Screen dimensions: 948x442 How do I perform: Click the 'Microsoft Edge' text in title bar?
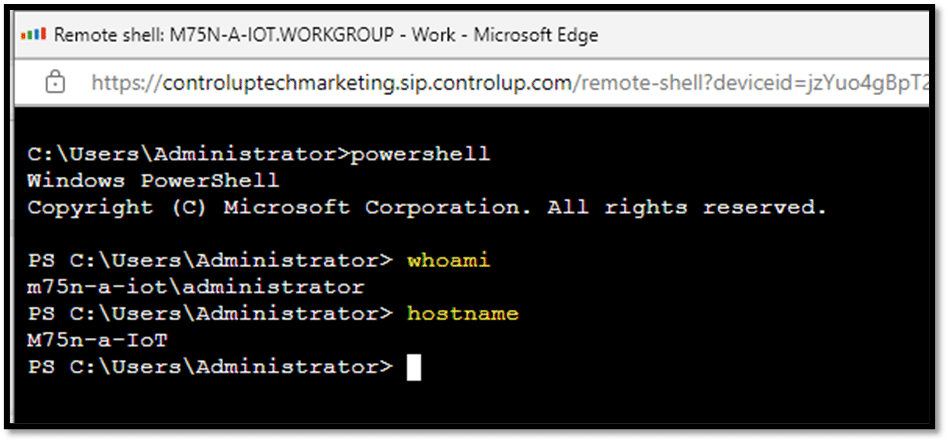(x=536, y=35)
